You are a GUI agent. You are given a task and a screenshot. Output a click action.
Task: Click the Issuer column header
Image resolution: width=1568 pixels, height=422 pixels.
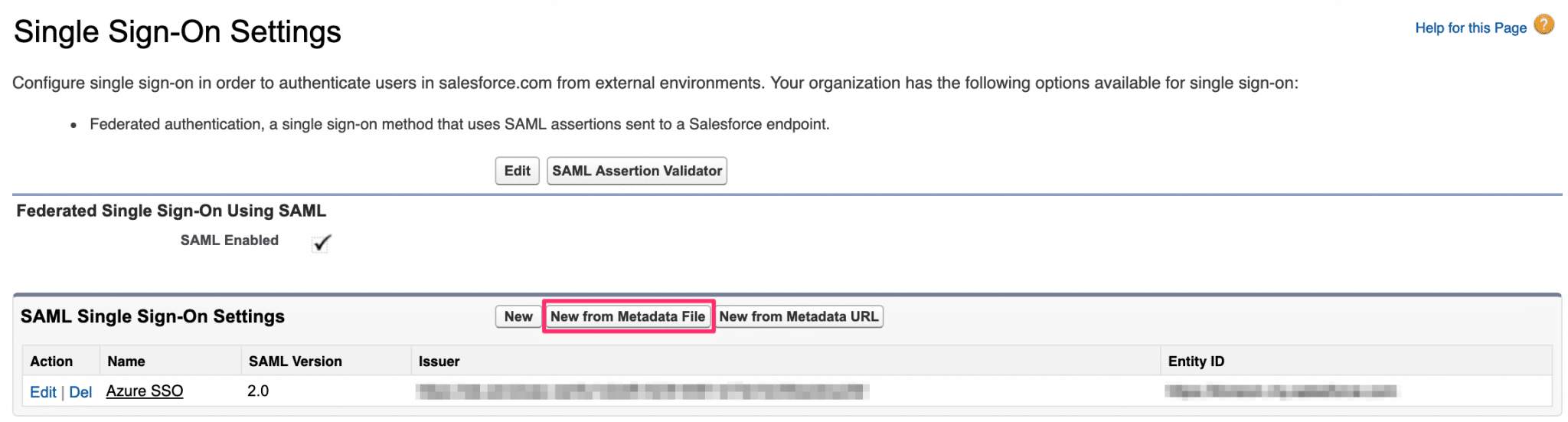(439, 361)
